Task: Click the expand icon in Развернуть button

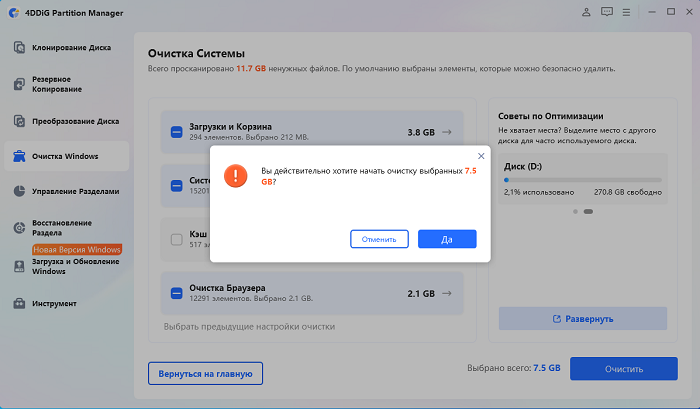Action: [x=557, y=319]
